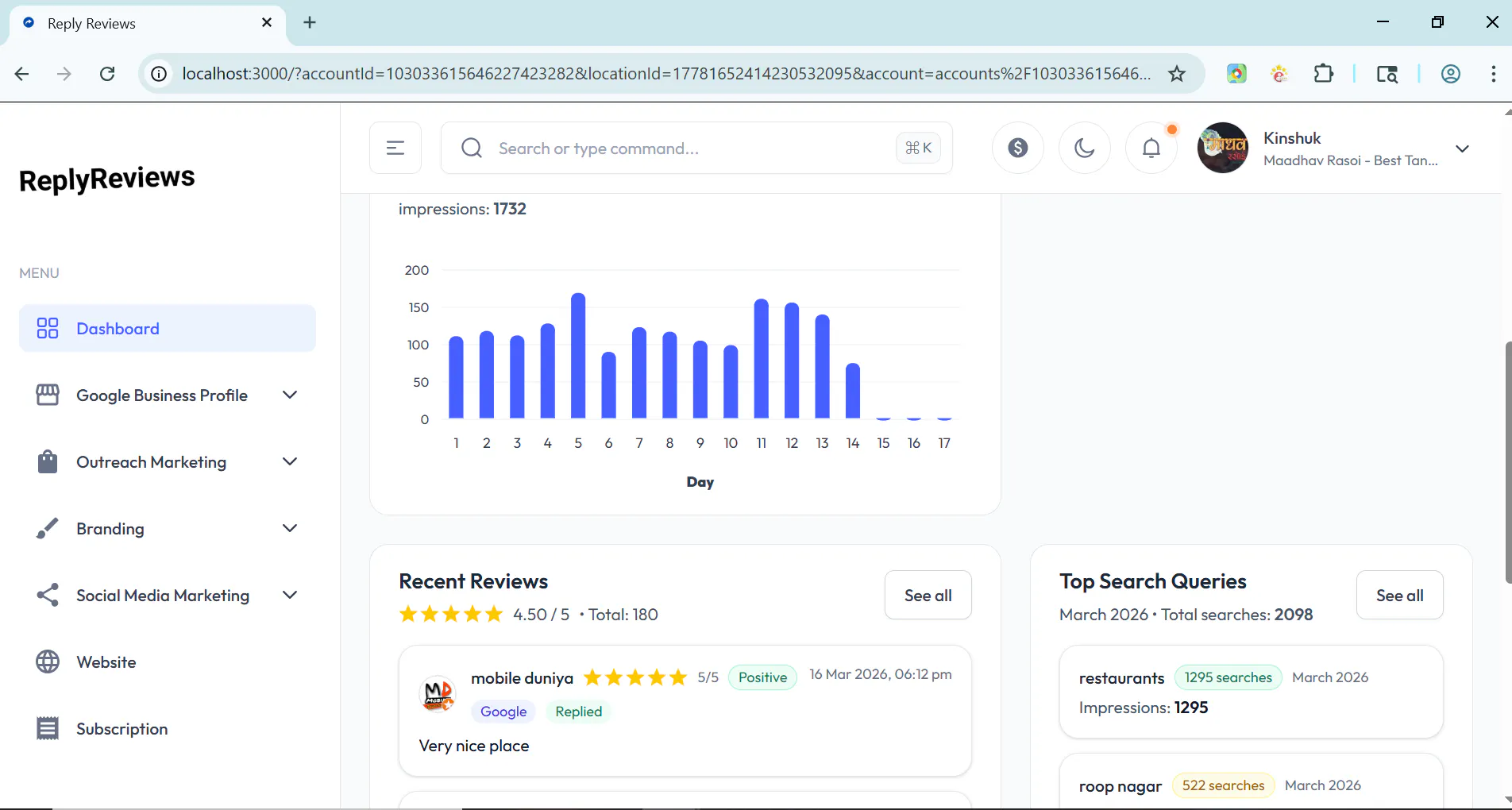
Task: Switch to dark mode with moon icon
Action: coord(1085,148)
